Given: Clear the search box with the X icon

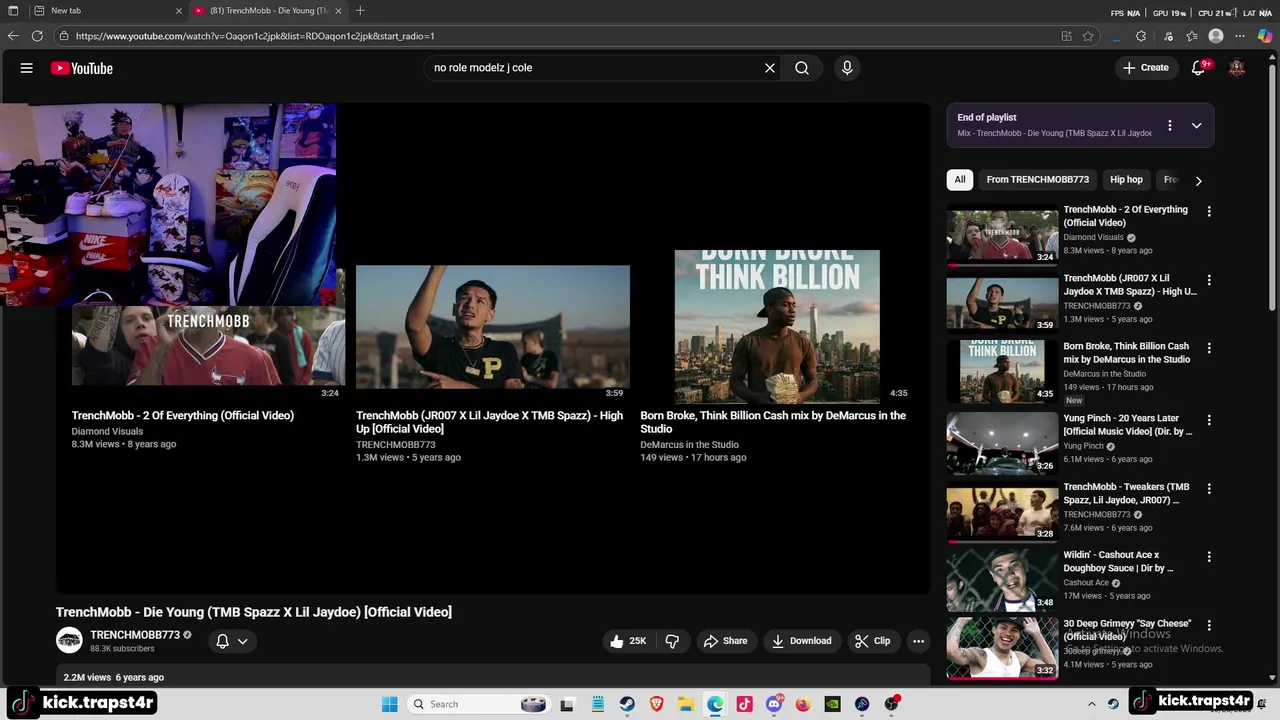Looking at the screenshot, I should 770,68.
